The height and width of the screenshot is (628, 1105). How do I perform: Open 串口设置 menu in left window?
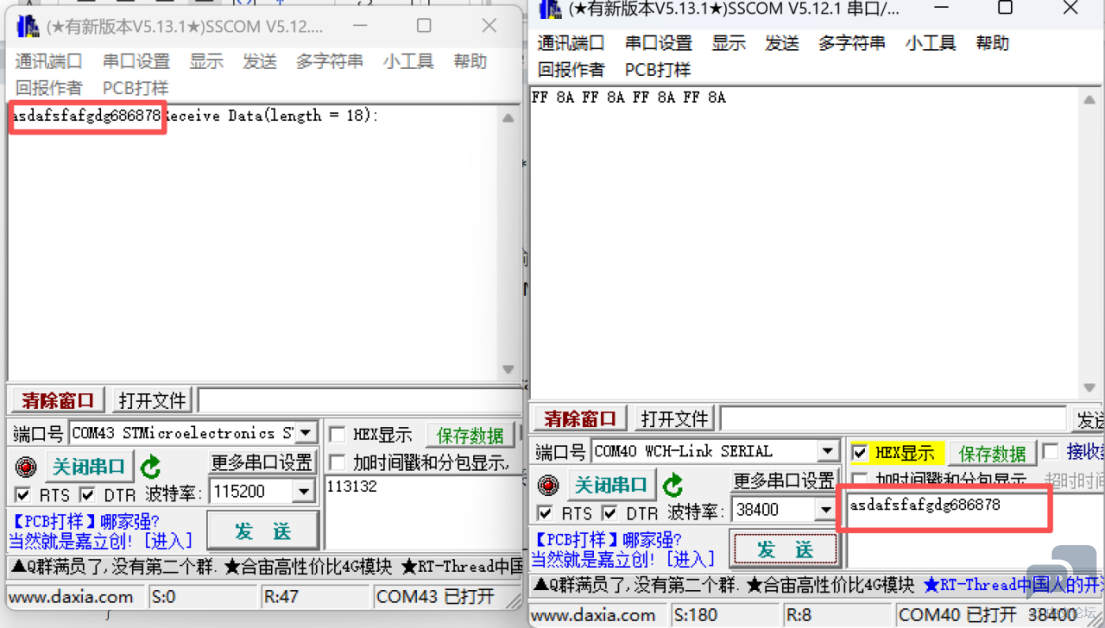136,61
